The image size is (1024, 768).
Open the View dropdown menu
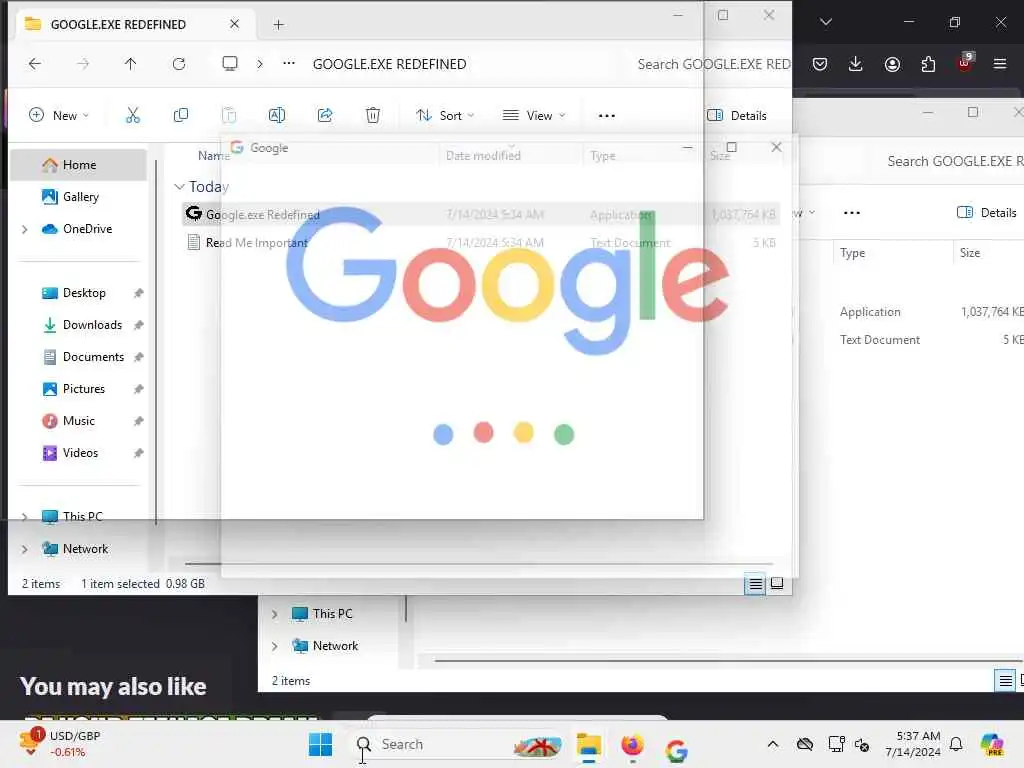click(534, 116)
